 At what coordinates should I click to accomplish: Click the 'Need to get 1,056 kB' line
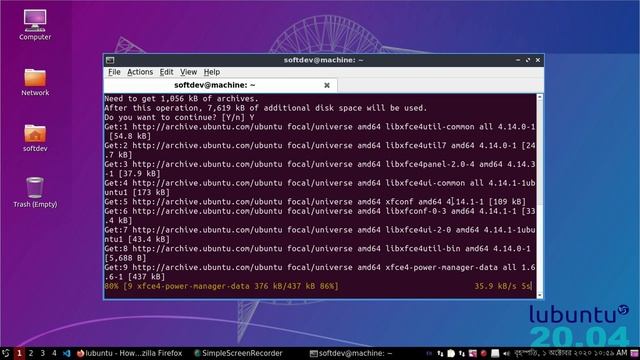pos(181,99)
